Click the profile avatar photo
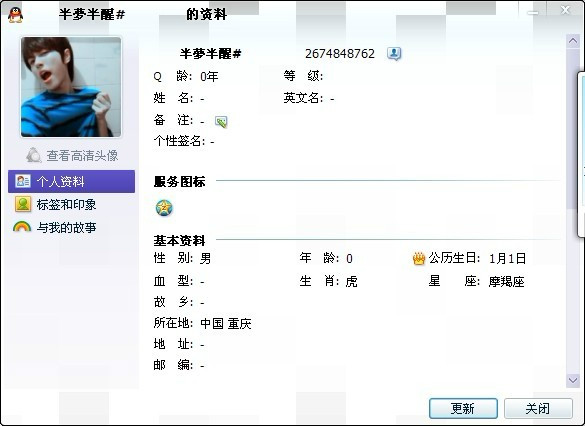The height and width of the screenshot is (426, 585). pos(71,87)
